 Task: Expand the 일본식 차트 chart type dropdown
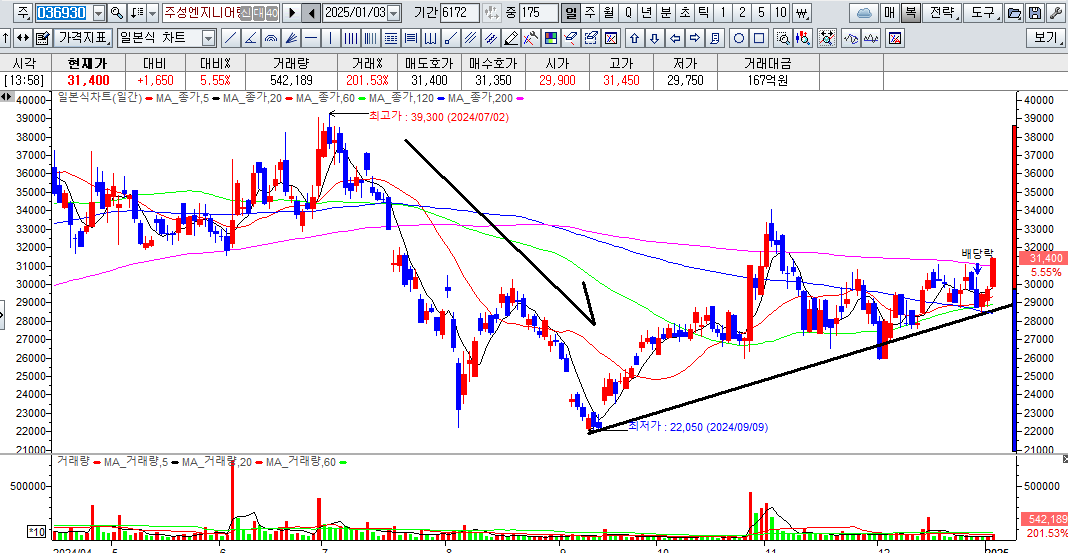pyautogui.click(x=208, y=38)
